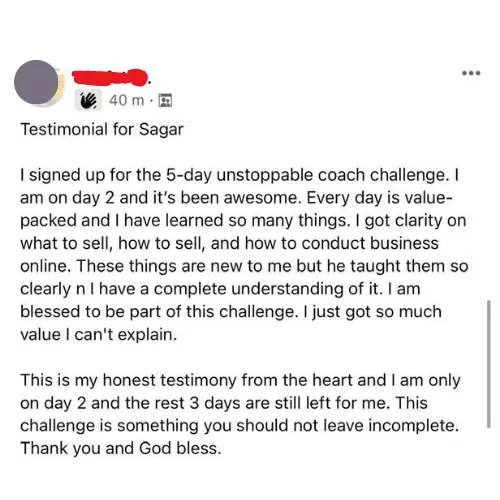Click the closing 'Thank you and God bless.'
Screen dimensions: 500x500
(121, 448)
